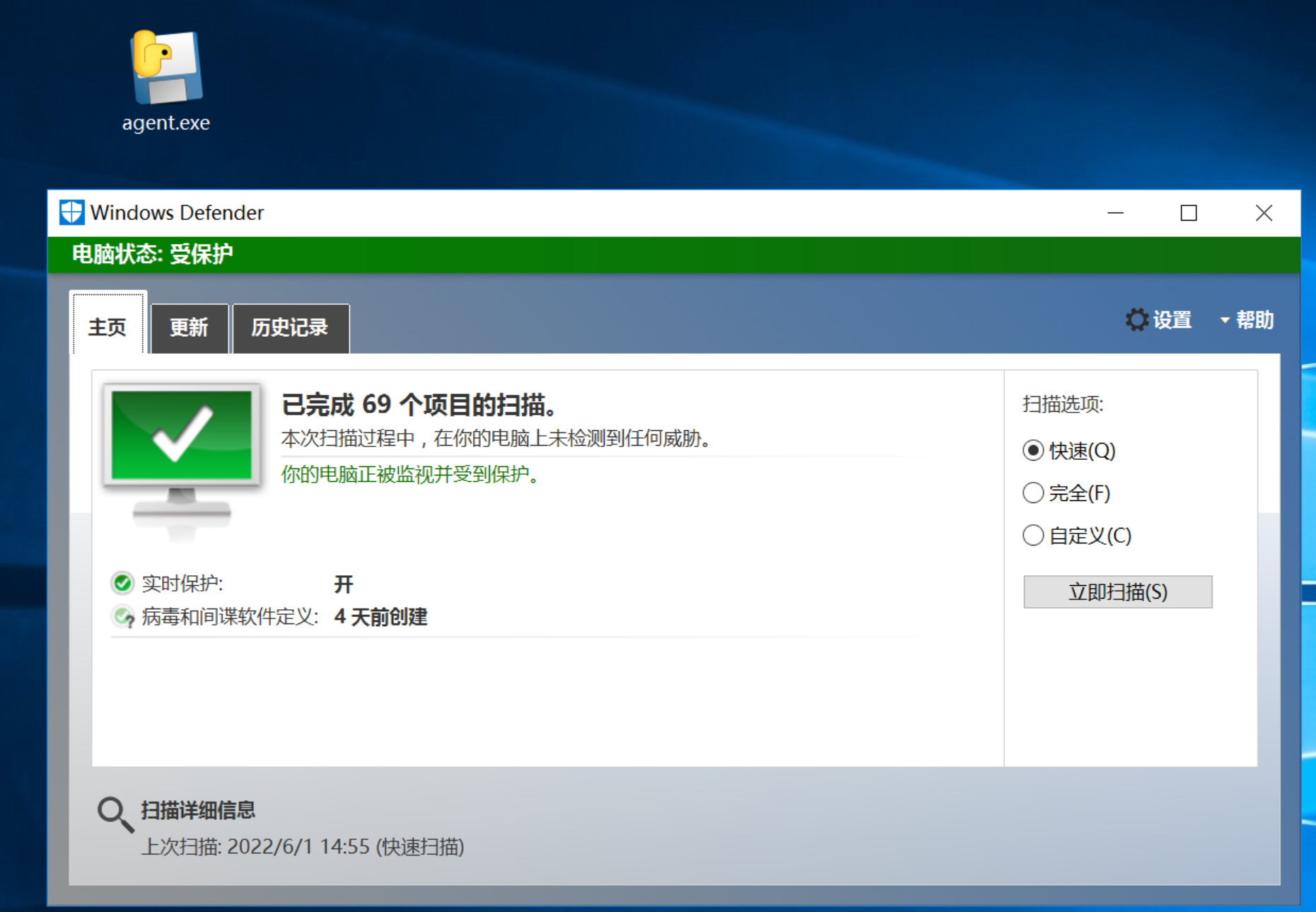Click the 上次扫描 2022/6/1 14:55 text
Image resolution: width=1316 pixels, height=912 pixels.
point(303,847)
